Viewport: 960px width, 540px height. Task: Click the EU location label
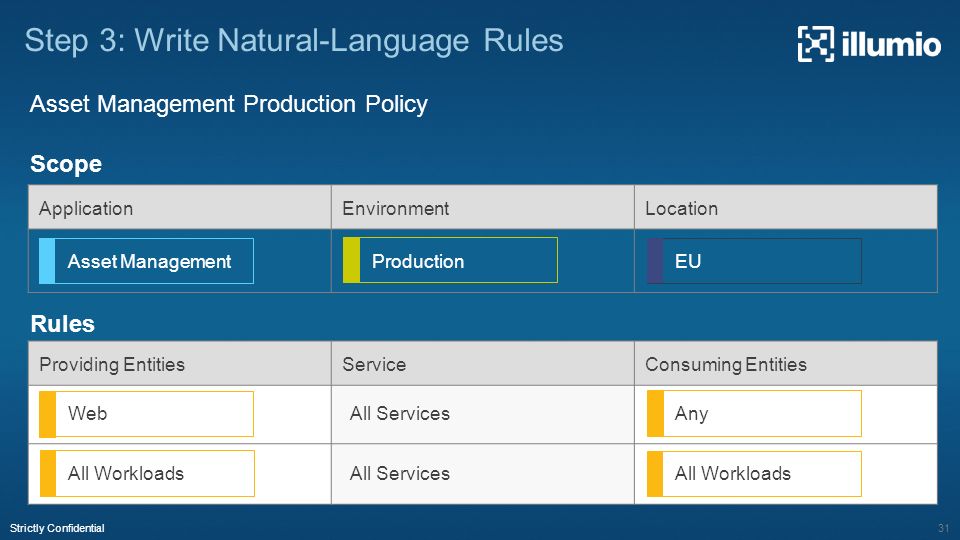[754, 261]
